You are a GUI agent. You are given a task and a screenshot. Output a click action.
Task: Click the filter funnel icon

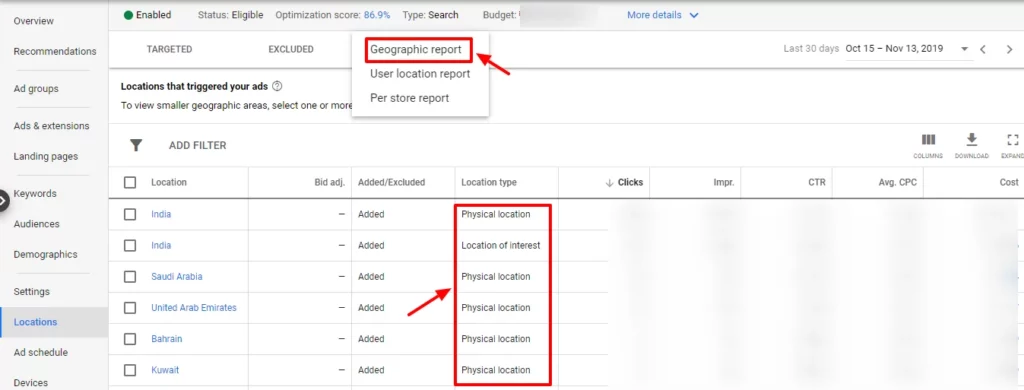(x=136, y=145)
